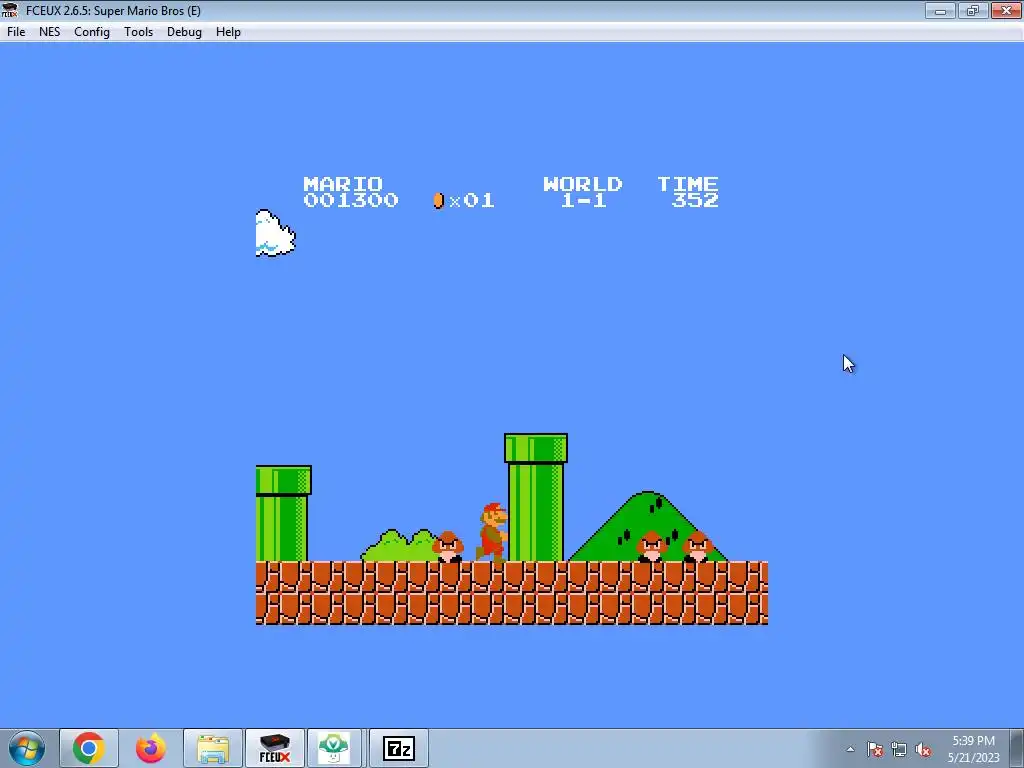Open Action Center flag icon
The image size is (1024, 768).
pyautogui.click(x=875, y=750)
